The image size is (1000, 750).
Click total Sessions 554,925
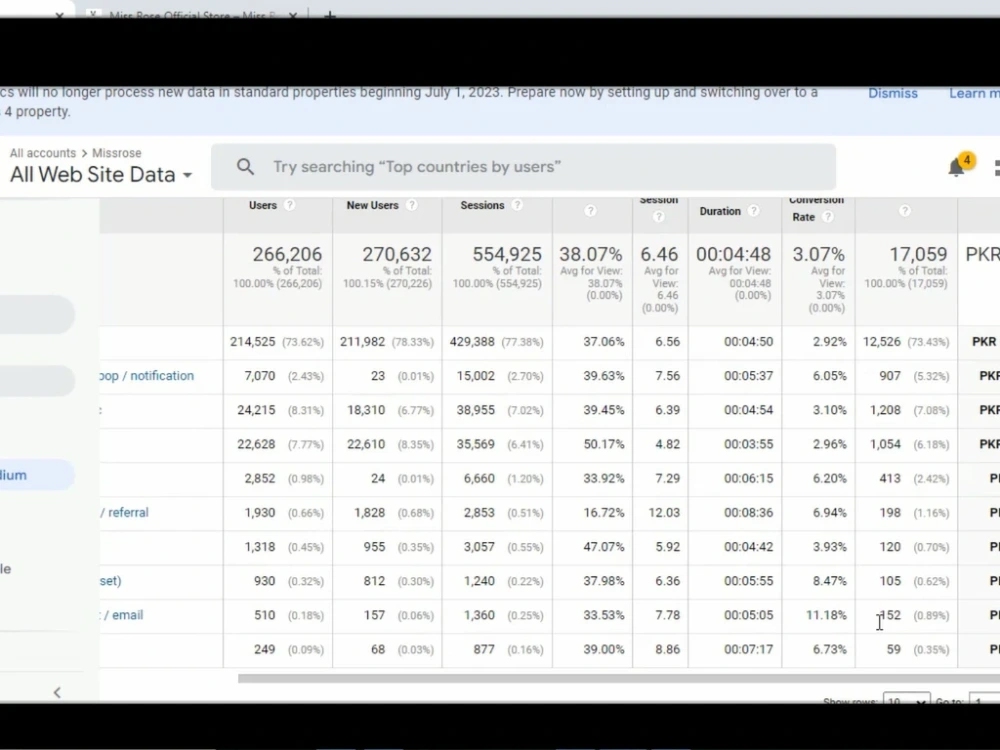click(507, 254)
